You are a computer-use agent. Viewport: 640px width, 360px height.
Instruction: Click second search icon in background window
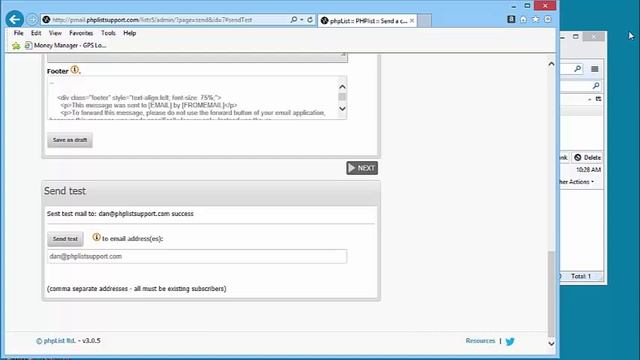tap(596, 86)
